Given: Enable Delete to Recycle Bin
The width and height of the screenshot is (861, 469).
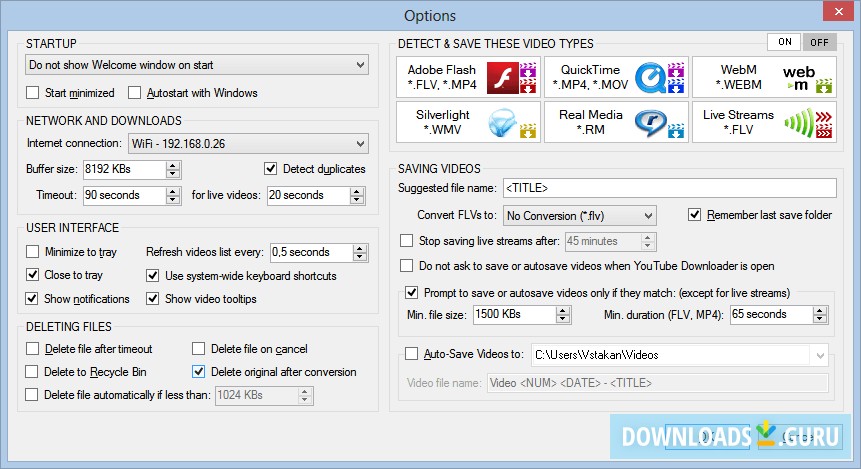Looking at the screenshot, I should pyautogui.click(x=32, y=372).
